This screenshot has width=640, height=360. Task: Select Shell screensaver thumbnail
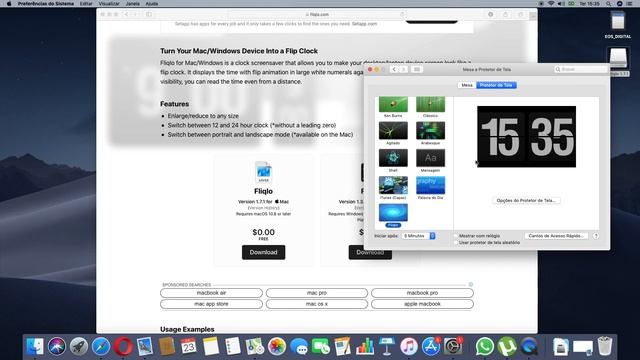pyautogui.click(x=393, y=158)
